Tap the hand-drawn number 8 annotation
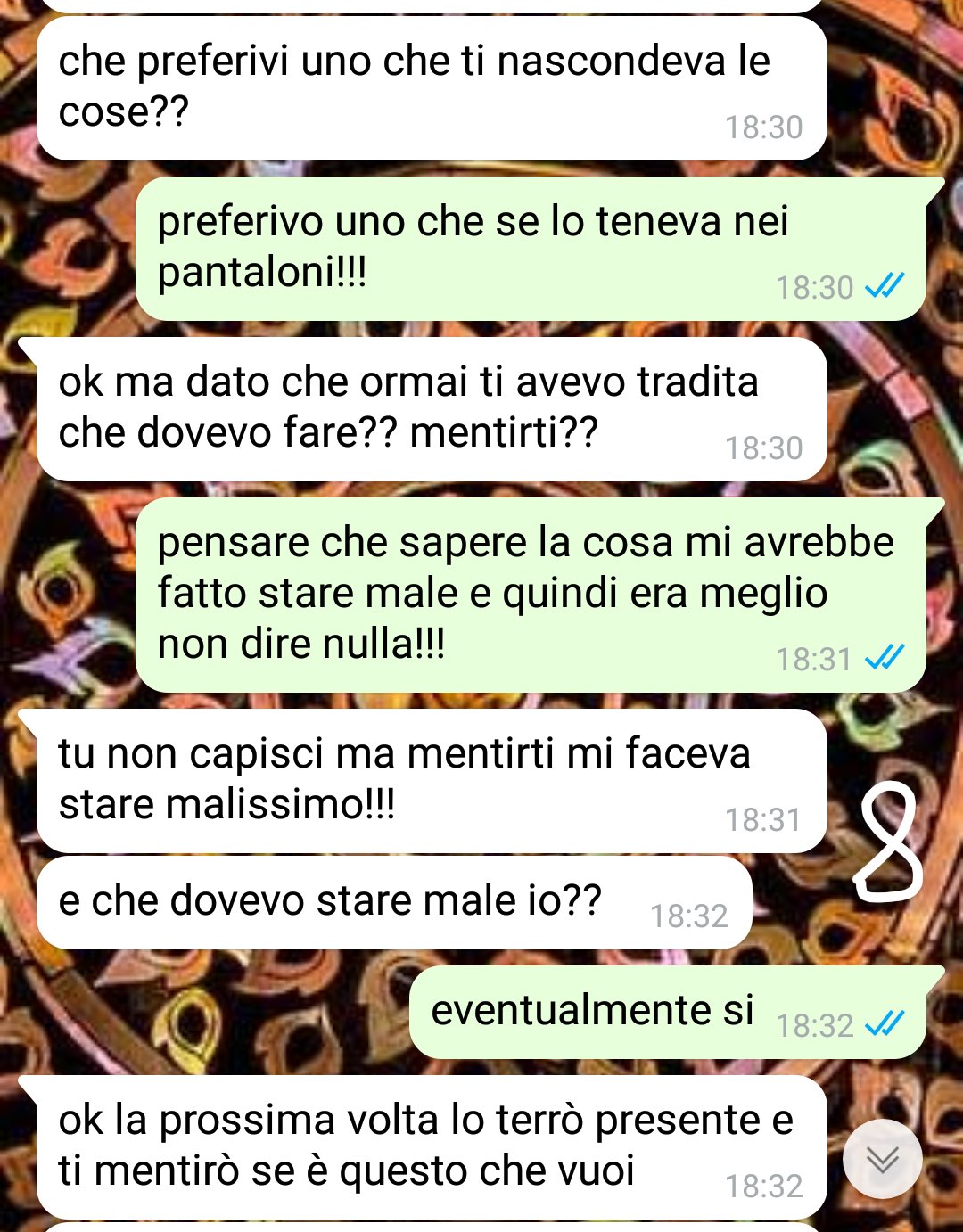This screenshot has height=1232, width=963. coord(886,841)
